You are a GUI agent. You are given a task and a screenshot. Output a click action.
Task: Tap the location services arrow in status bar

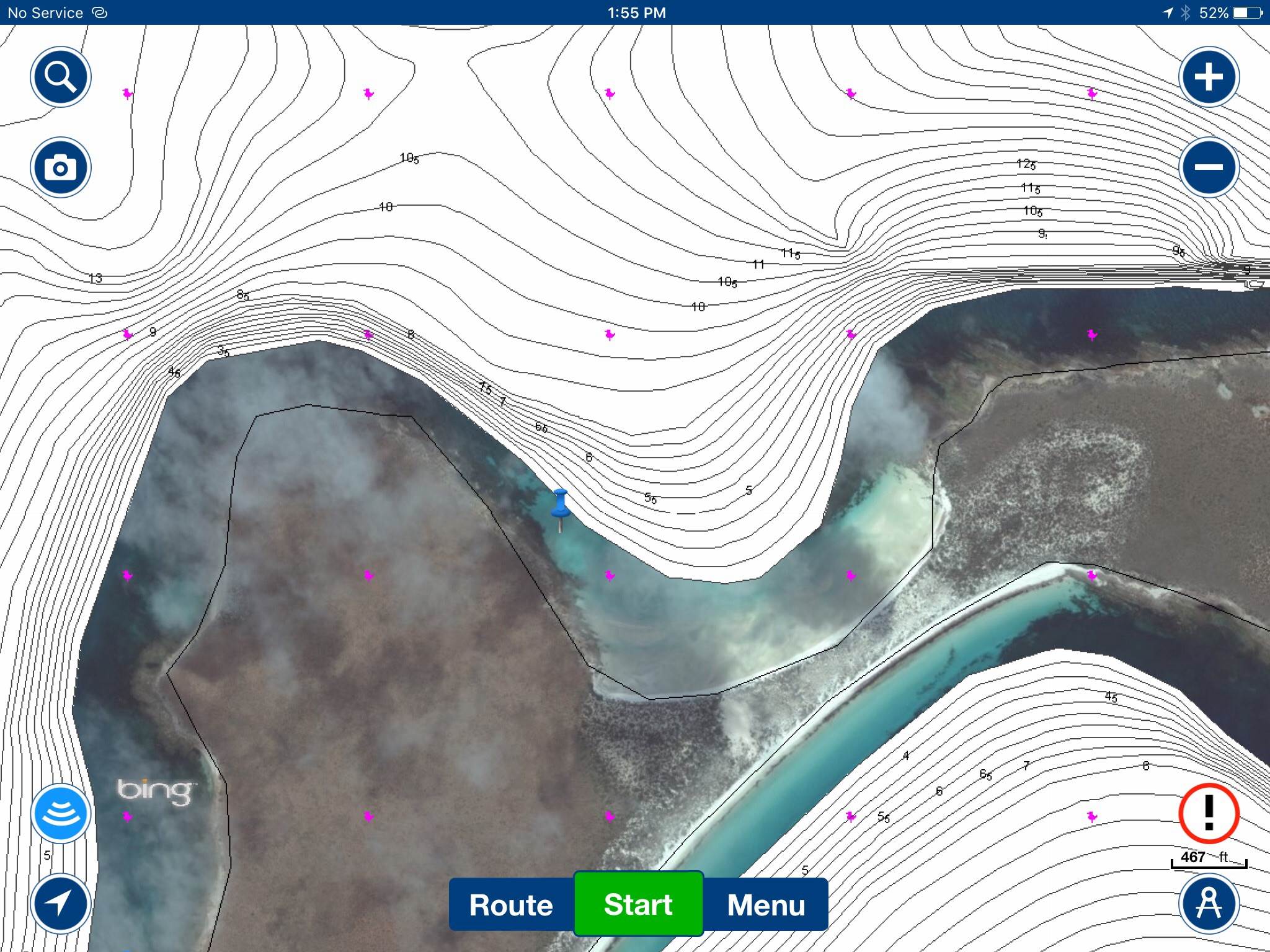coord(1168,12)
